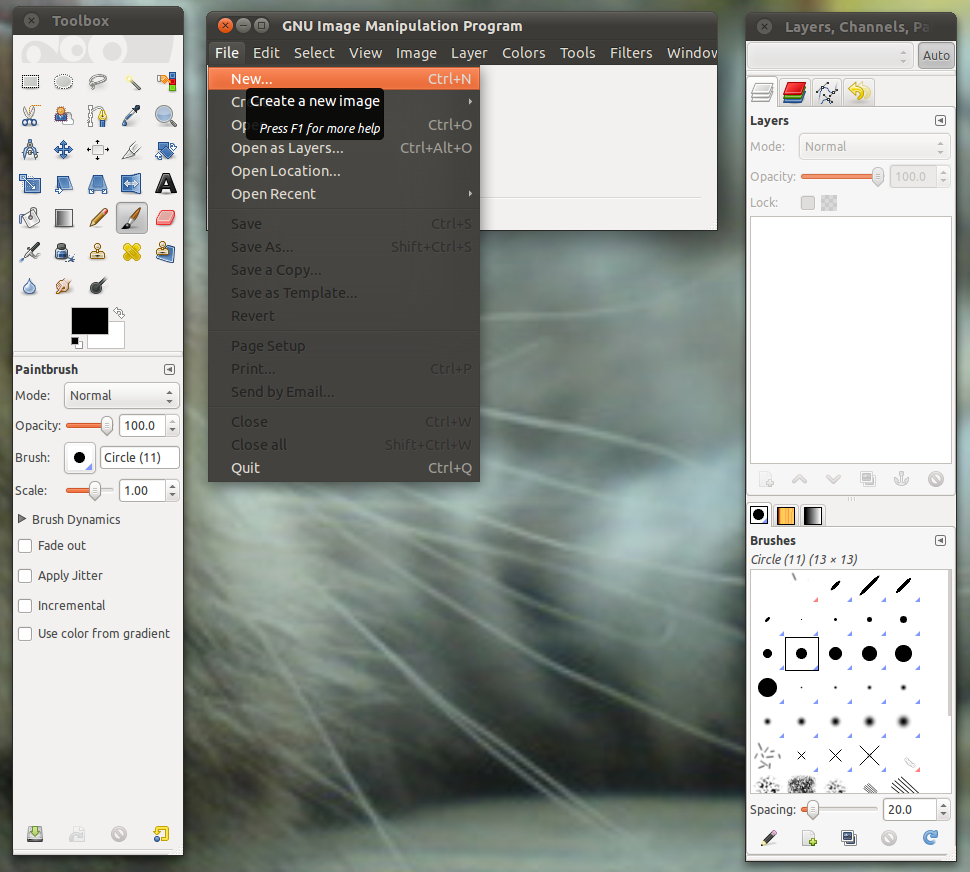This screenshot has height=872, width=970.
Task: Open the Filters menu
Action: tap(630, 53)
